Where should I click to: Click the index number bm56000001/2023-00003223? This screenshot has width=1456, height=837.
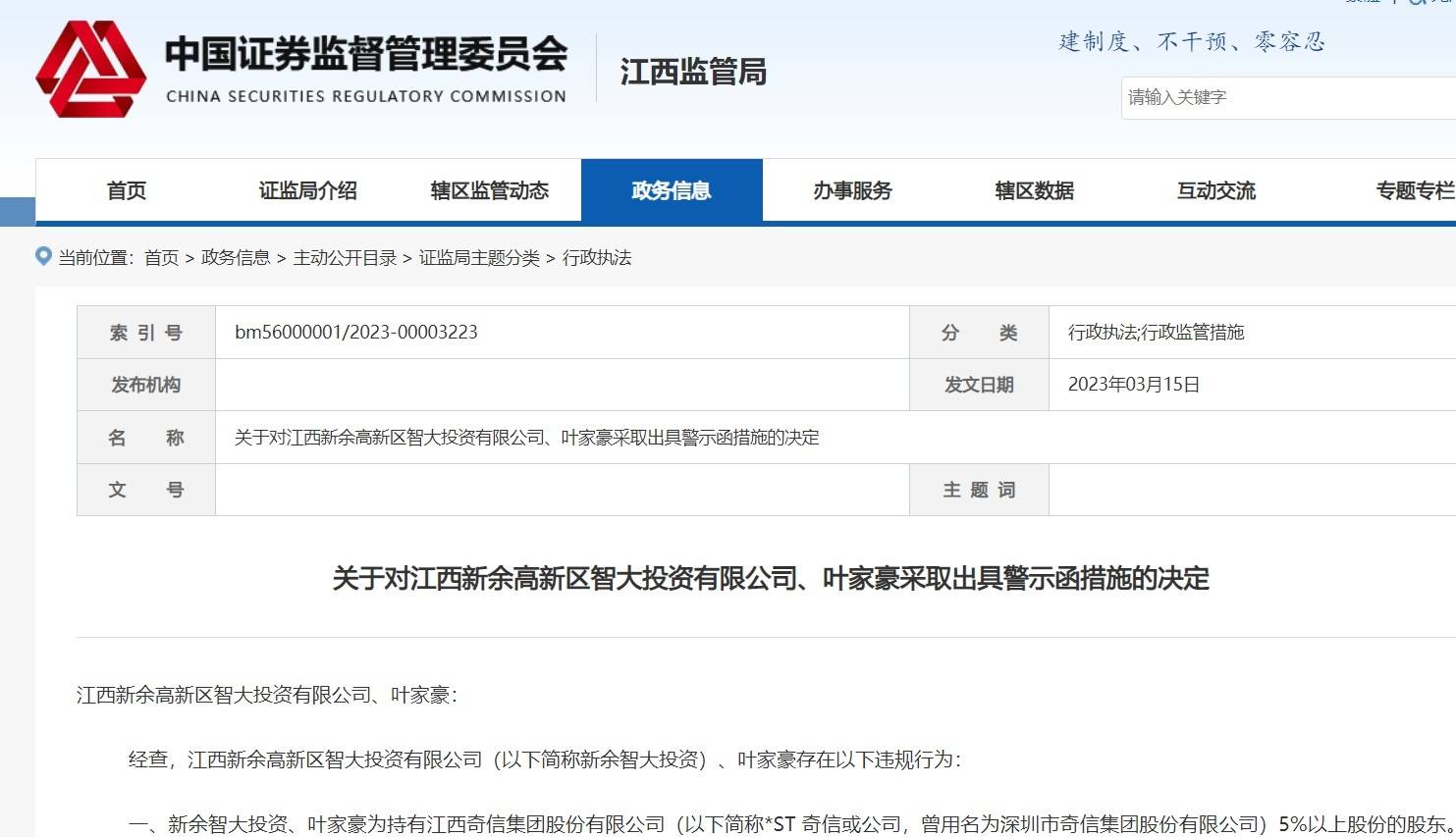[x=356, y=333]
